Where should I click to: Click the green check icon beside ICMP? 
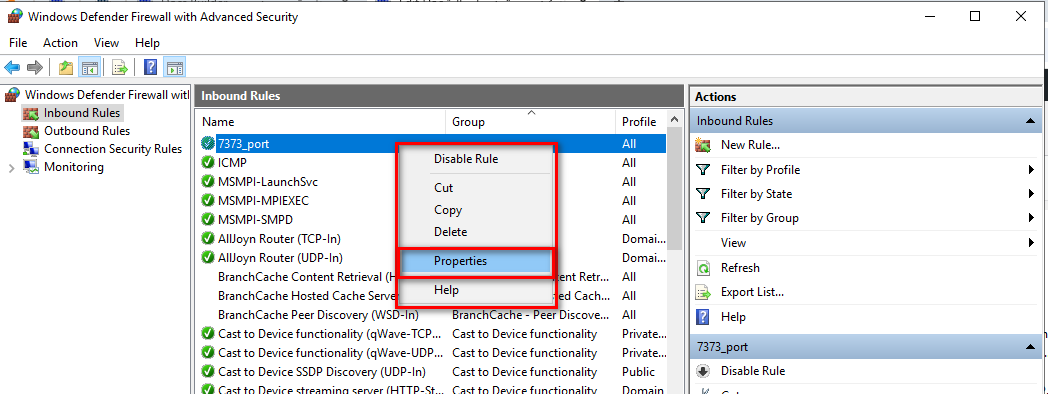click(208, 163)
